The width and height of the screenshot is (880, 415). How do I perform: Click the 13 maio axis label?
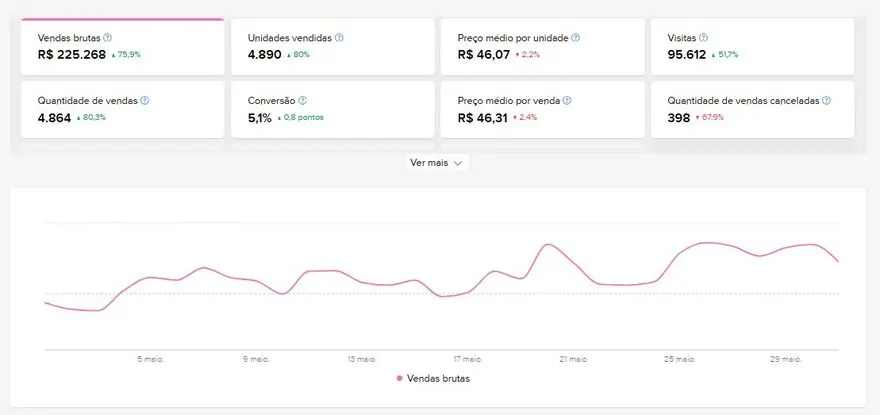click(362, 359)
